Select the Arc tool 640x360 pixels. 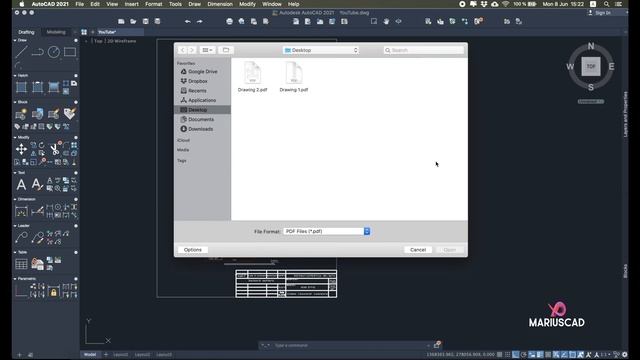pyautogui.click(x=18, y=65)
